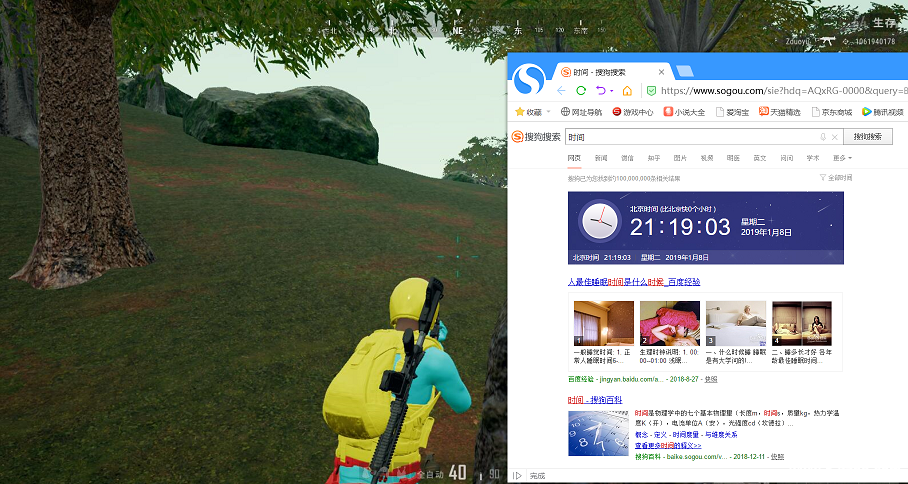Select the 英文 search category tab
The height and width of the screenshot is (484, 908).
[x=759, y=158]
